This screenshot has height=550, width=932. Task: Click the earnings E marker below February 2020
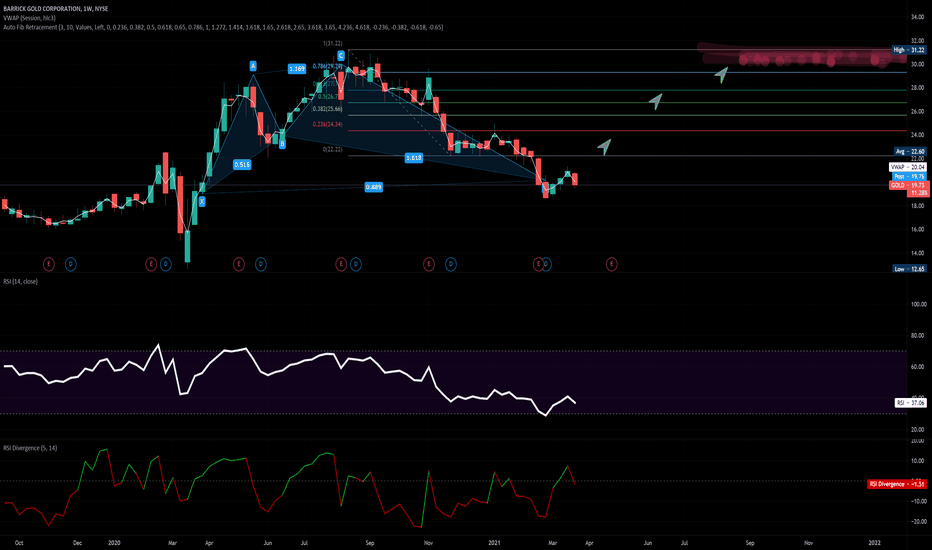(151, 263)
